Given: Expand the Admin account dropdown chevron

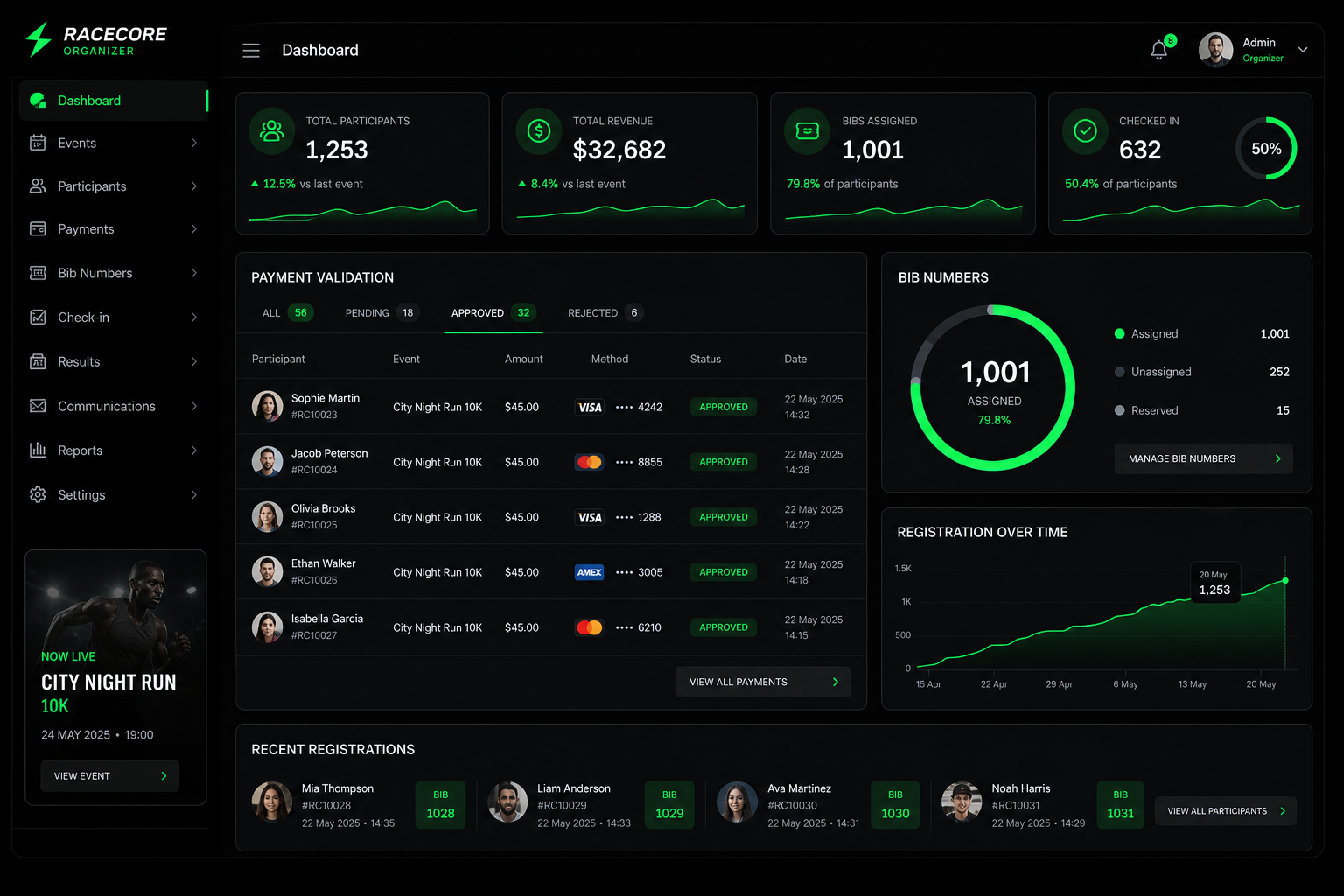Looking at the screenshot, I should point(1303,50).
